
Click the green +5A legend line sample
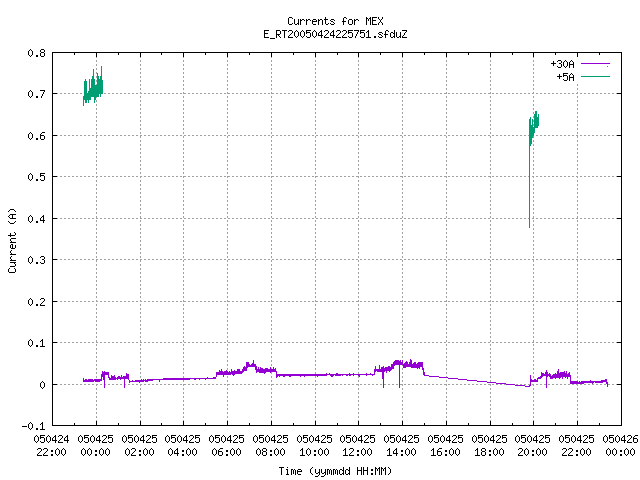click(595, 77)
